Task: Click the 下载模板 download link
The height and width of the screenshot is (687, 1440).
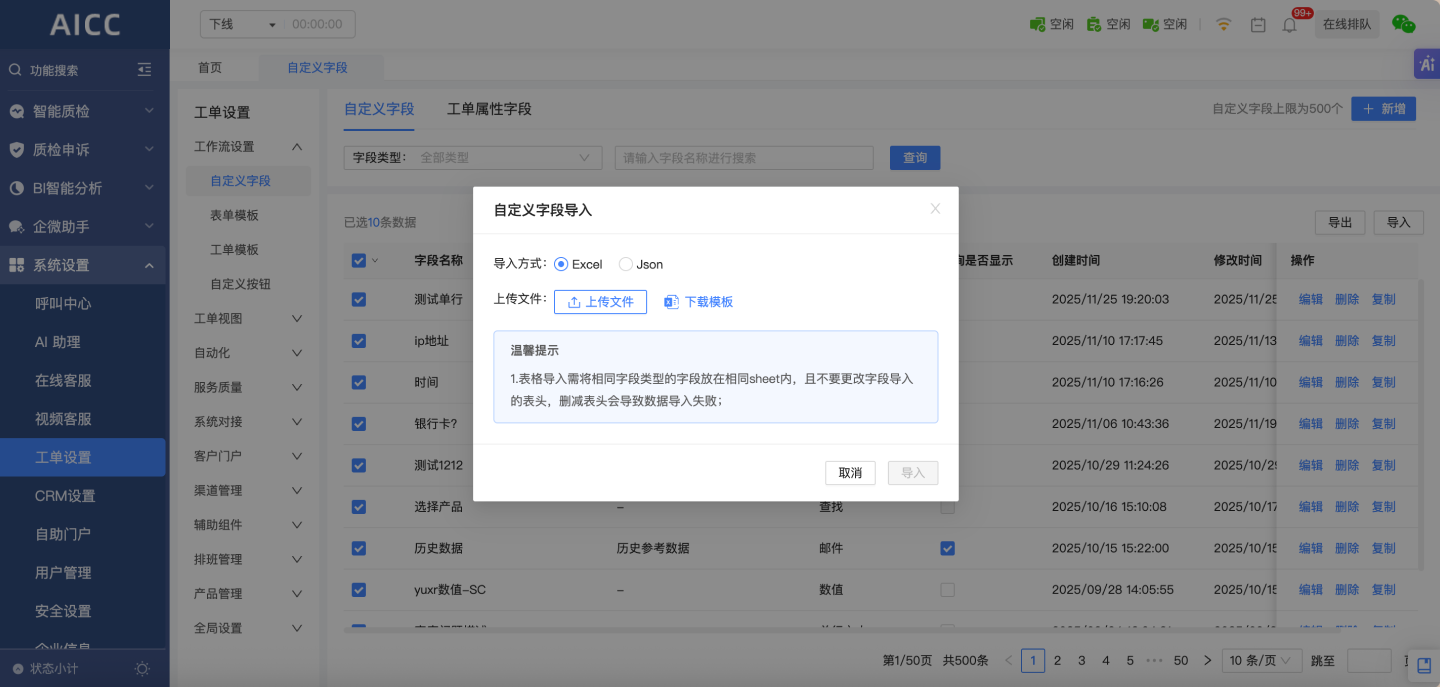Action: [x=699, y=302]
